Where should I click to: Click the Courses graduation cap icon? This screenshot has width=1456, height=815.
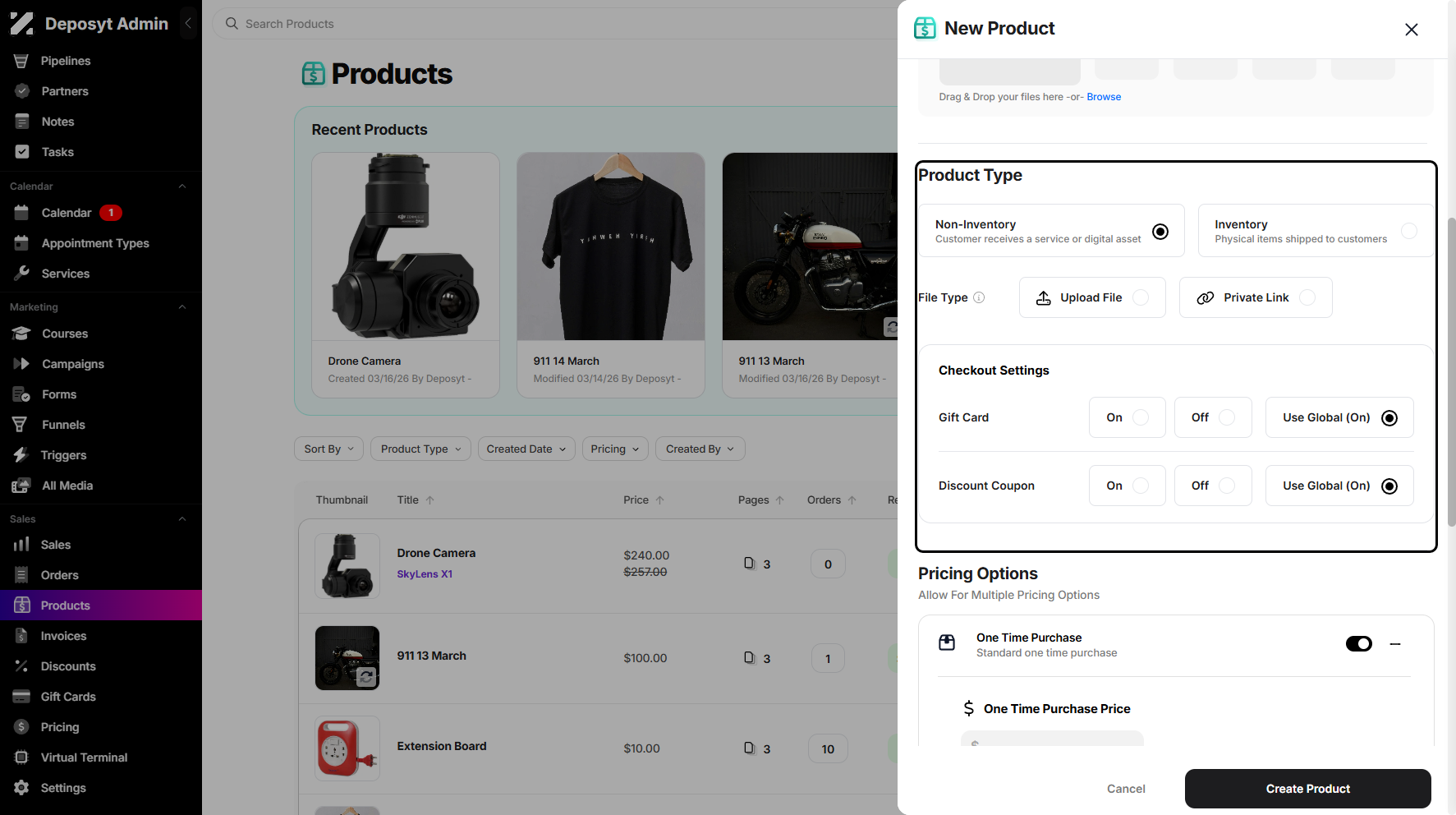tap(22, 334)
